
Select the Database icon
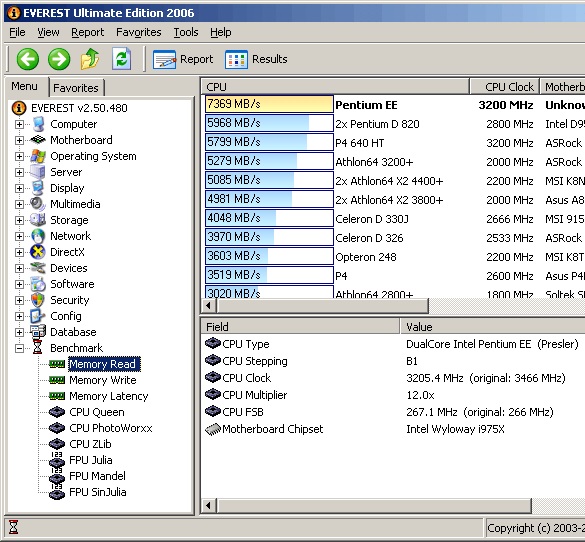pyautogui.click(x=38, y=332)
